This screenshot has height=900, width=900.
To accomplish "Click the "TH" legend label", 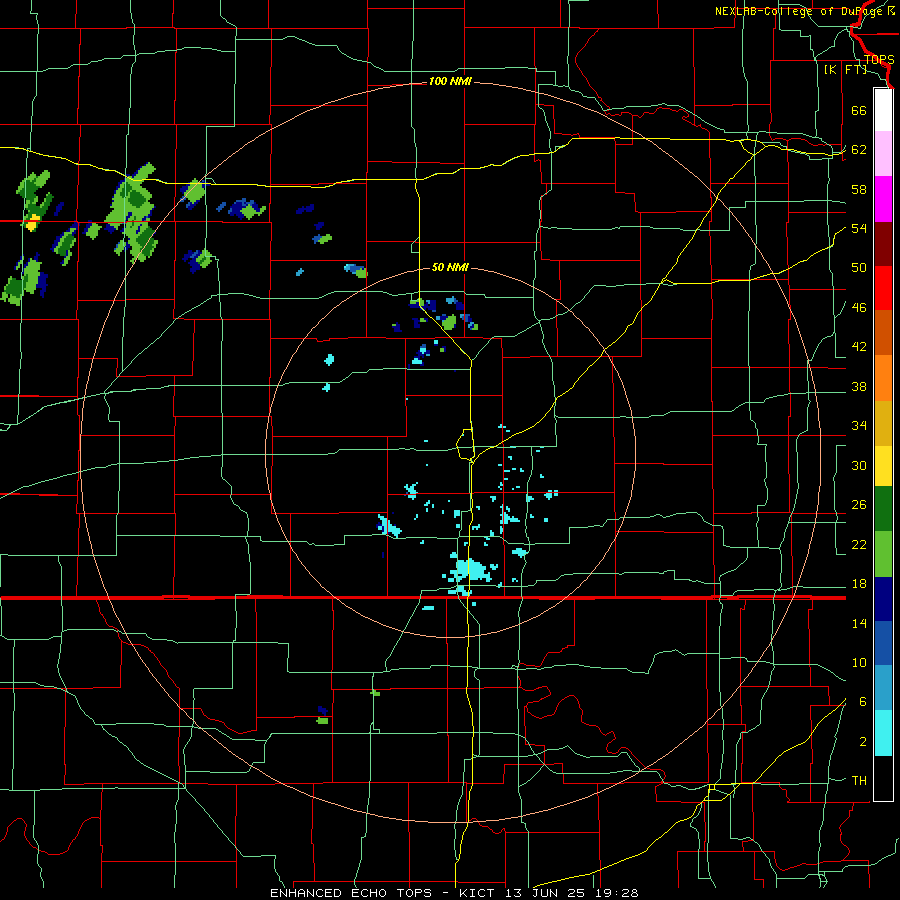I will tap(859, 781).
